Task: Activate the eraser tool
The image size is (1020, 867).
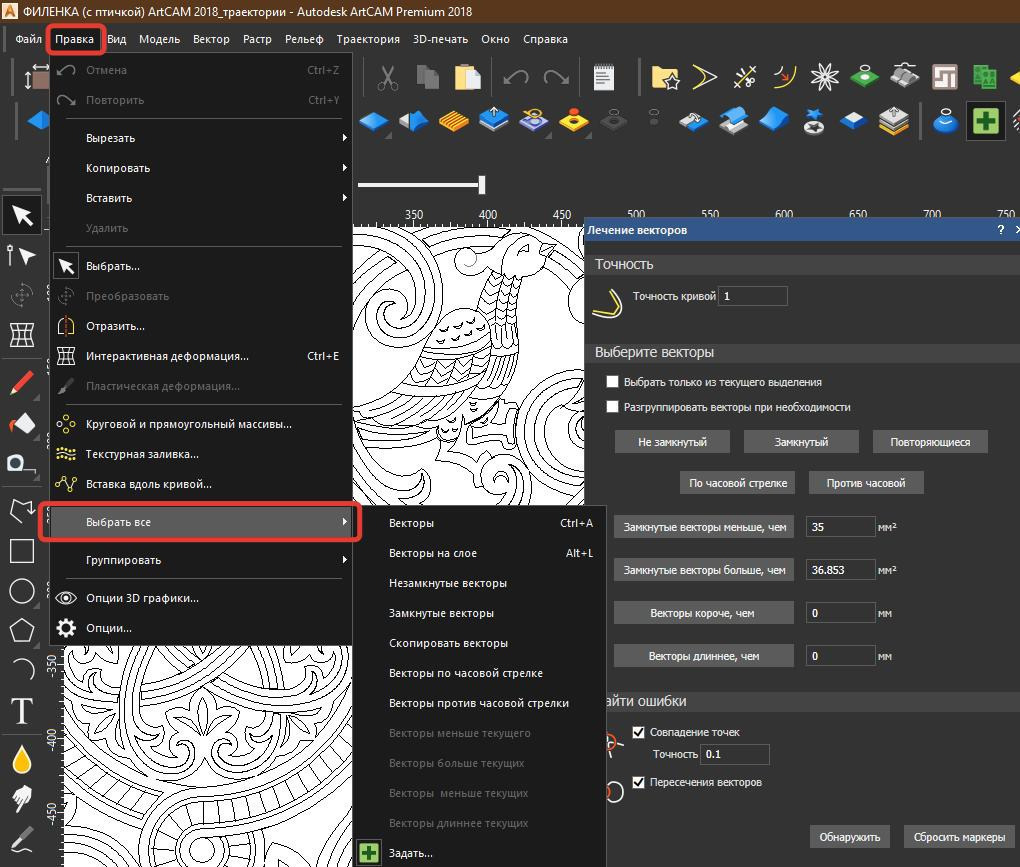Action: point(22,424)
